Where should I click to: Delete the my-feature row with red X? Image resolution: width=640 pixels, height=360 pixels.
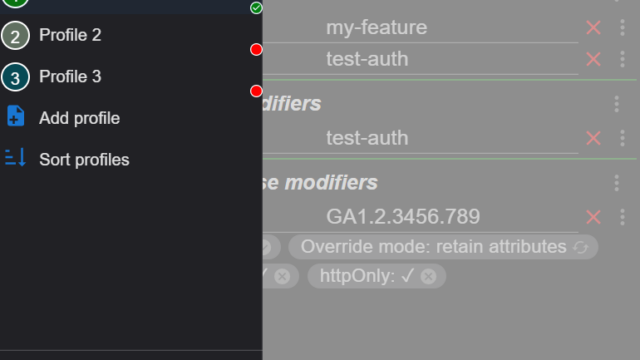[x=593, y=28]
